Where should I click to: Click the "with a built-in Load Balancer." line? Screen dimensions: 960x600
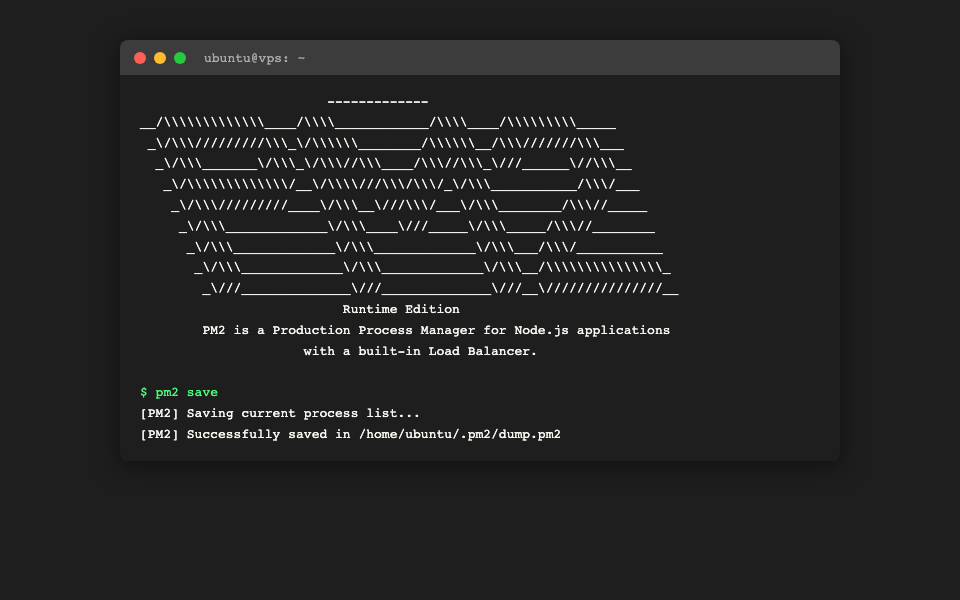click(420, 351)
